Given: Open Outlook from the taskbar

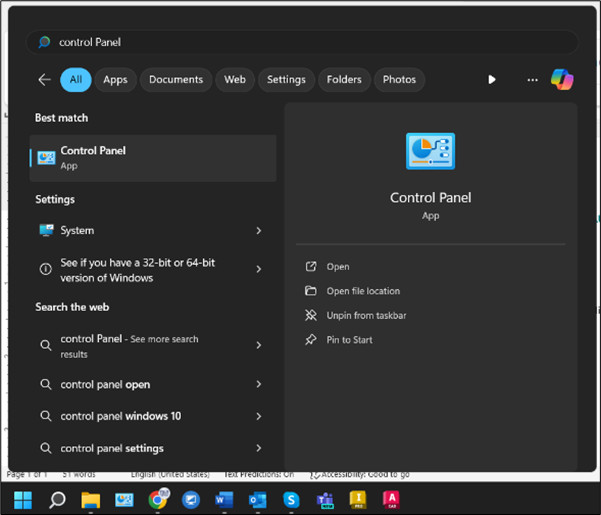Looking at the screenshot, I should point(258,500).
